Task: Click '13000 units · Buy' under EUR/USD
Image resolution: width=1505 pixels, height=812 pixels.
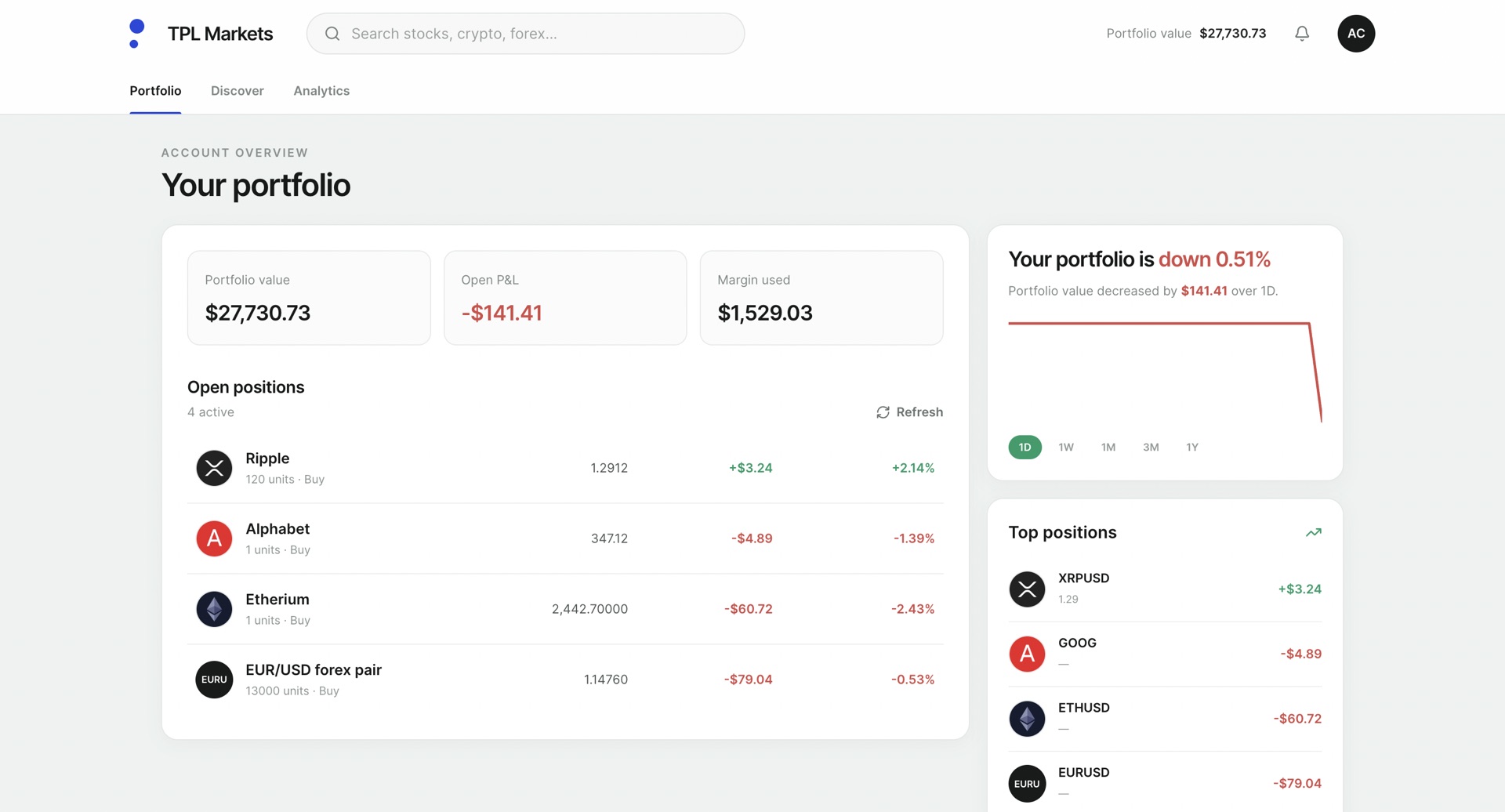Action: tap(292, 691)
